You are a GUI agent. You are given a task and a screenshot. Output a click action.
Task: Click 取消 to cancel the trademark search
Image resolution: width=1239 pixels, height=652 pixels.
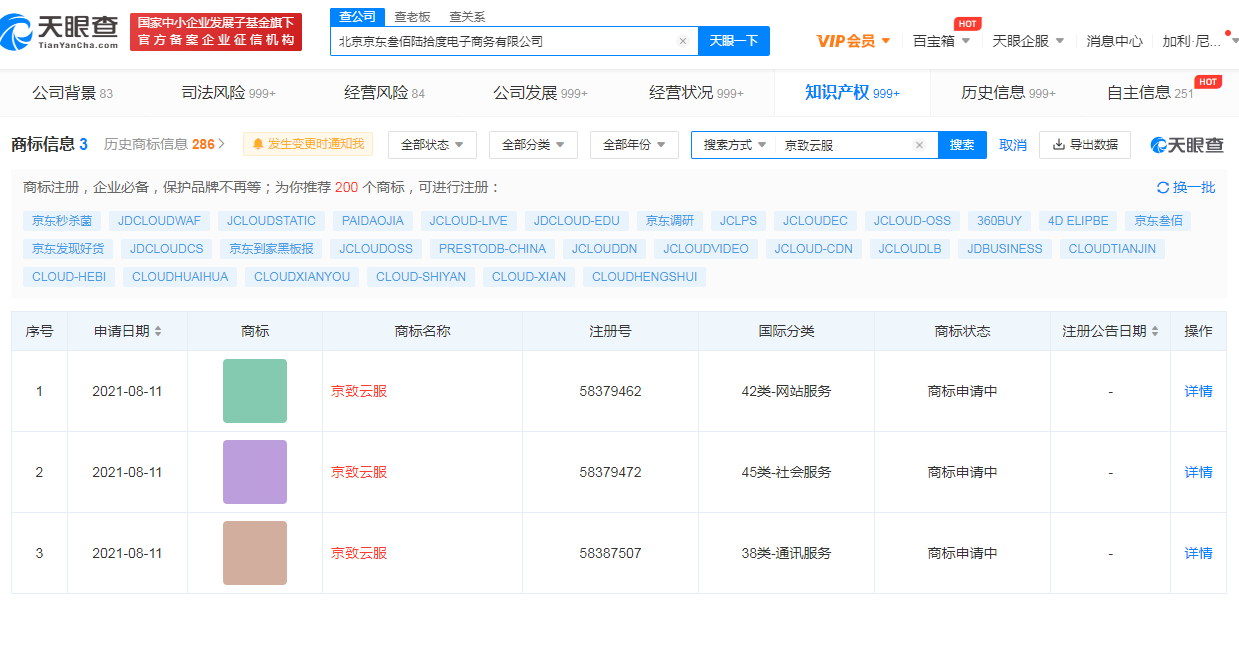tap(1013, 145)
